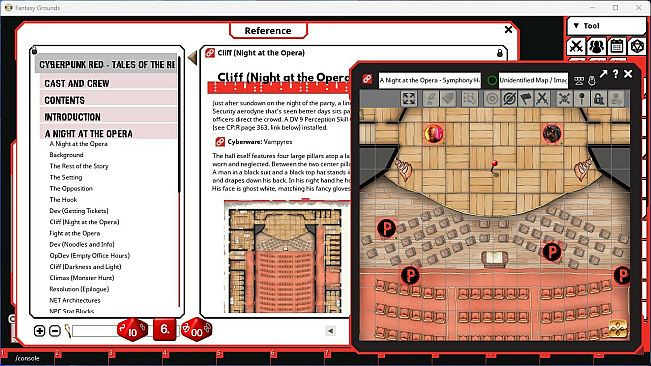Click the fit-to-window arrows tool on map toolbar
This screenshot has height=366, width=651.
409,99
